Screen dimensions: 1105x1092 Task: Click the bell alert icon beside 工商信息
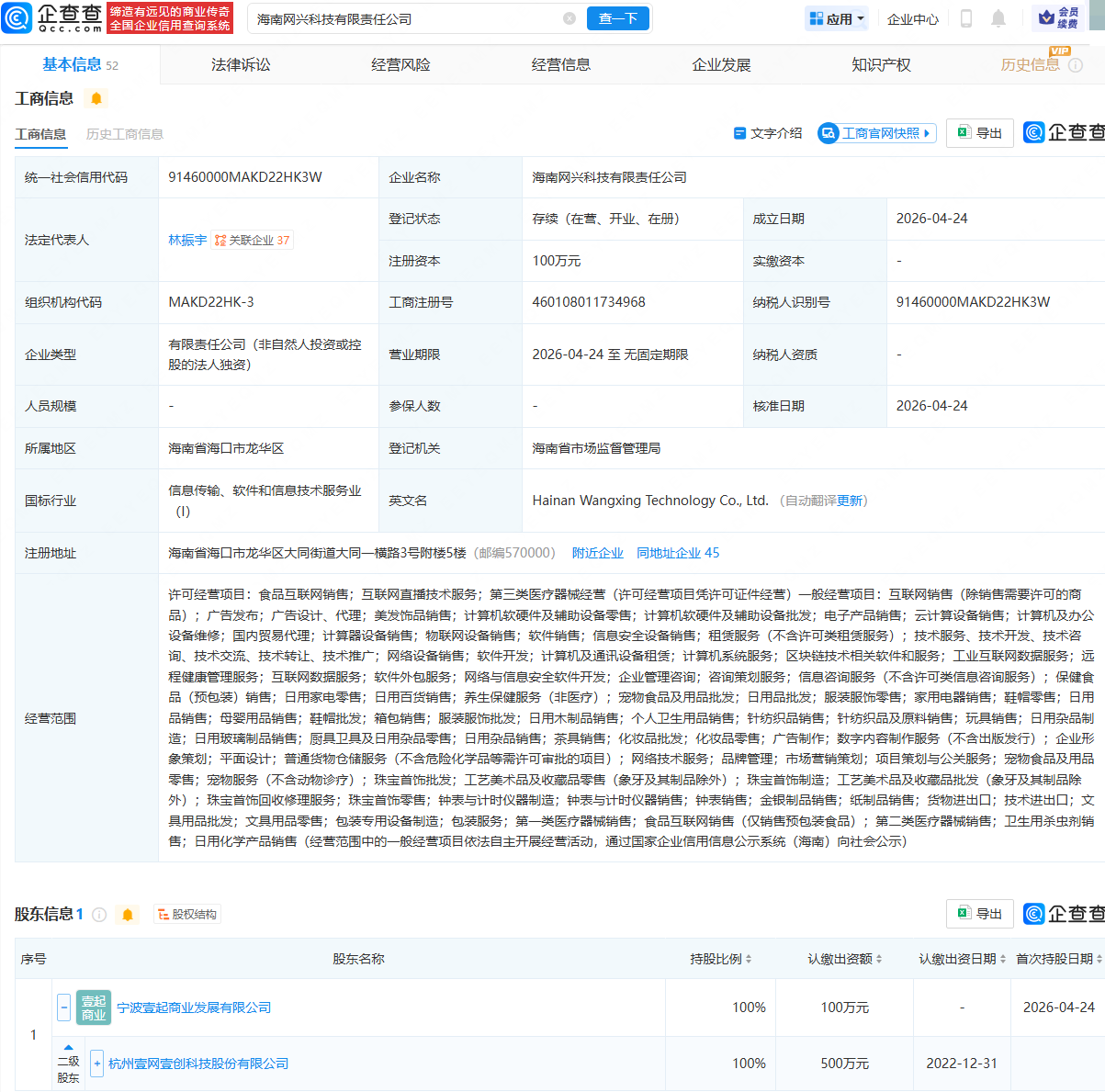click(96, 98)
